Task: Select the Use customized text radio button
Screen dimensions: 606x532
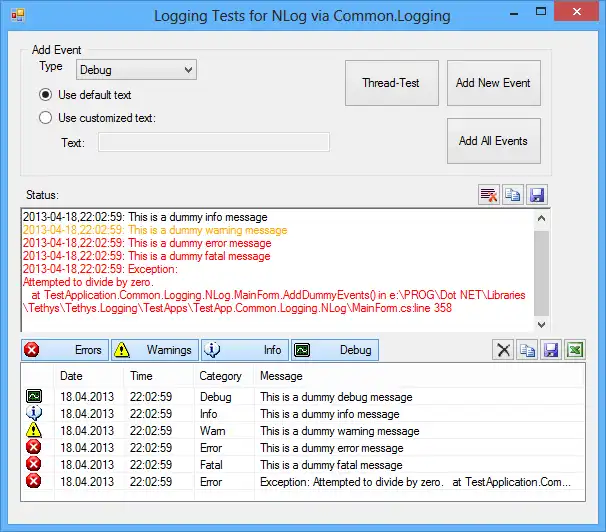Action: [46, 117]
